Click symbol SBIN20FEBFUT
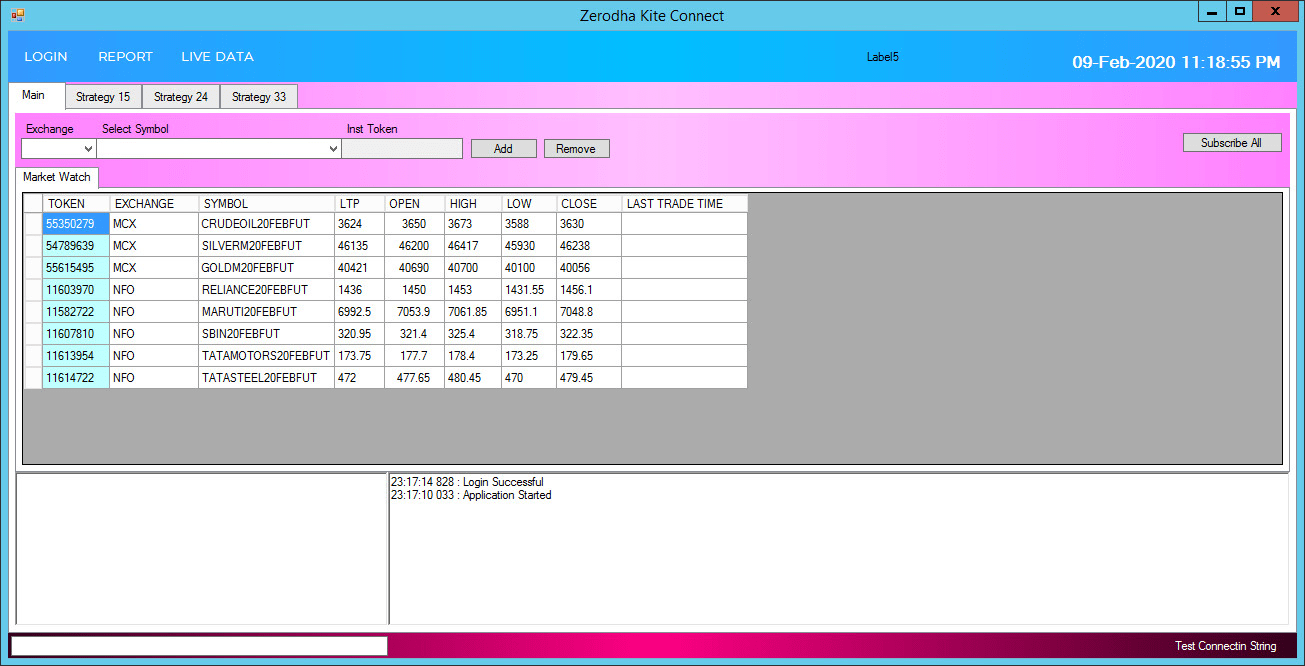The image size is (1305, 666). click(x=267, y=334)
